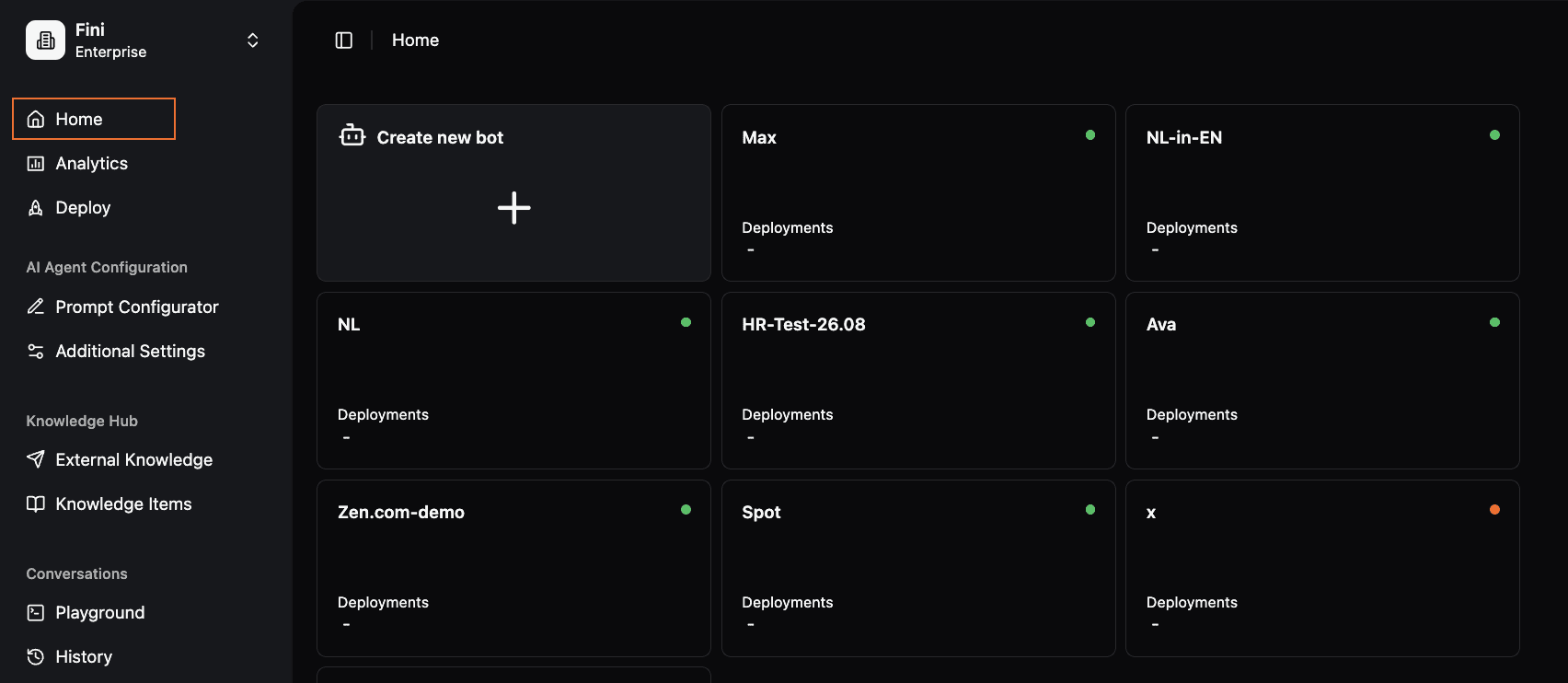Click the green status dot on NL-in-EN
1568x683 pixels.
pyautogui.click(x=1494, y=135)
